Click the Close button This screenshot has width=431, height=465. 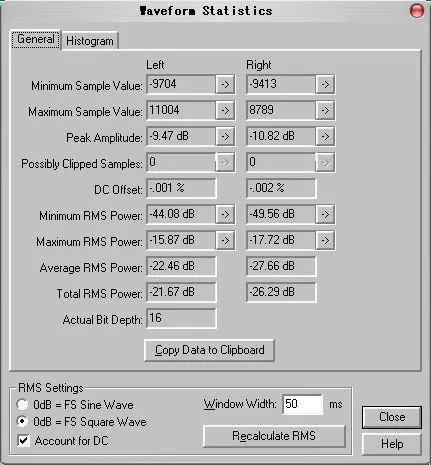(x=392, y=417)
